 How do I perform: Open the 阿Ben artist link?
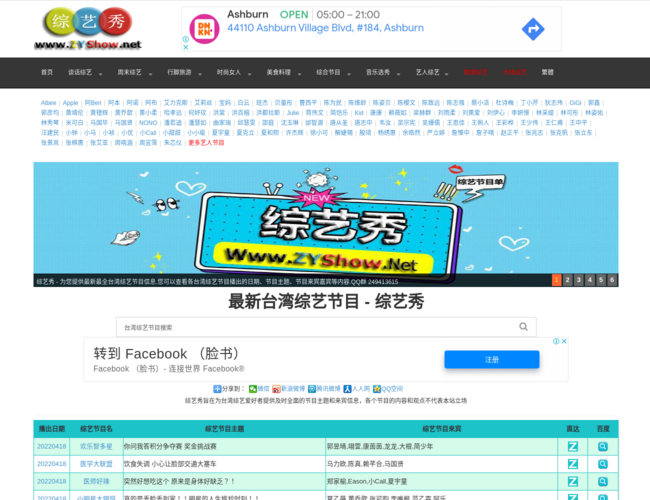click(x=93, y=103)
